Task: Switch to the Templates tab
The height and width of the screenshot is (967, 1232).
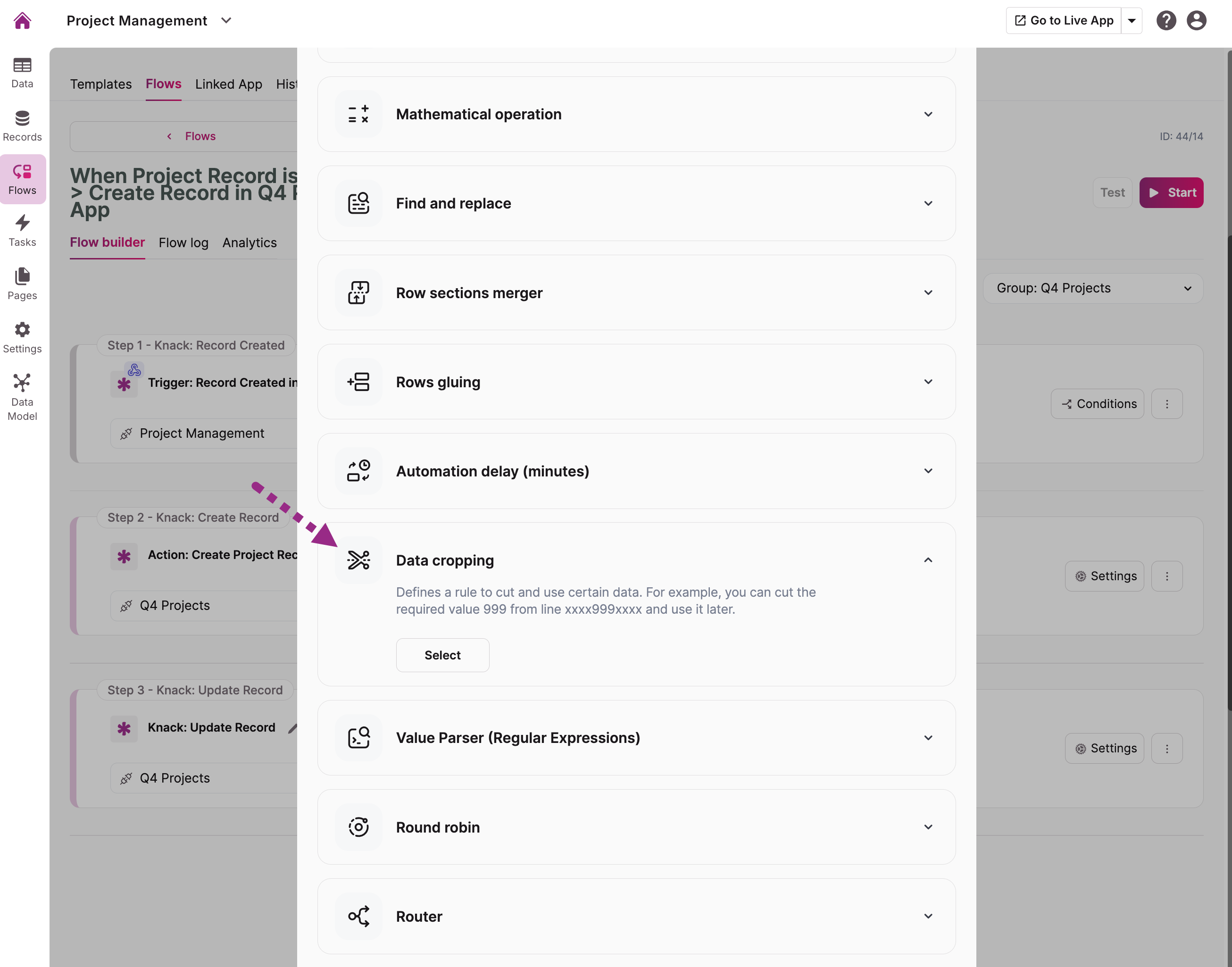Action: pos(101,84)
